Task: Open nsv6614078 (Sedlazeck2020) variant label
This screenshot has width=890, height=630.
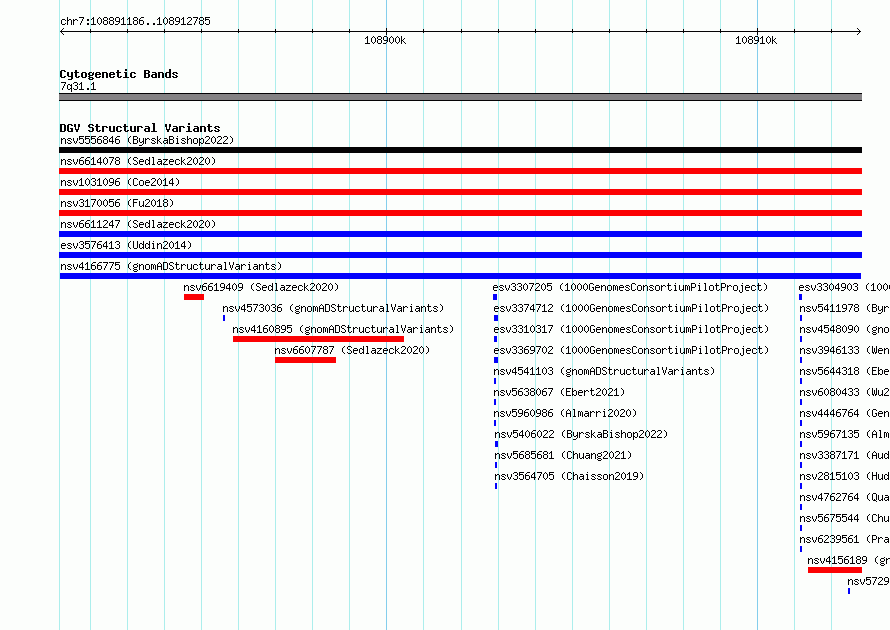Action: click(138, 161)
